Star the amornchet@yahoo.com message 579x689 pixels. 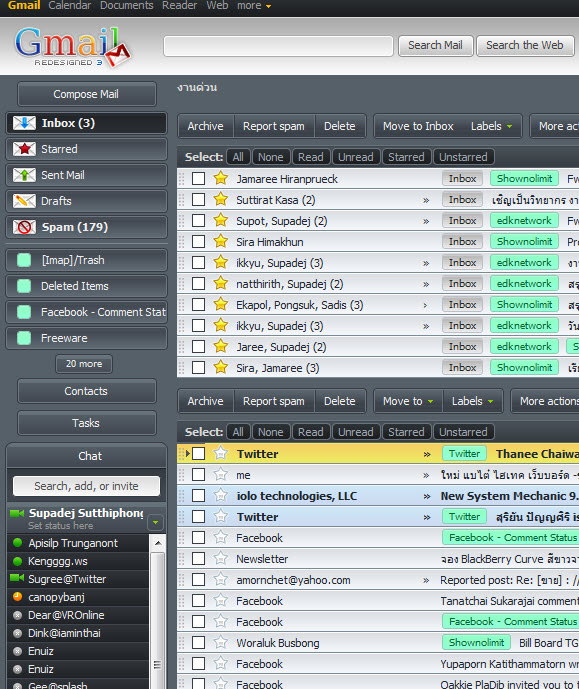221,580
